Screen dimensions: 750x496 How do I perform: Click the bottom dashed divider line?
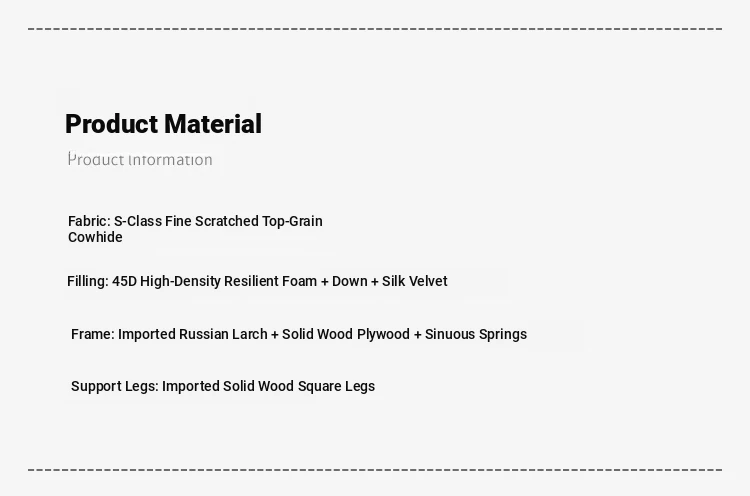click(375, 469)
